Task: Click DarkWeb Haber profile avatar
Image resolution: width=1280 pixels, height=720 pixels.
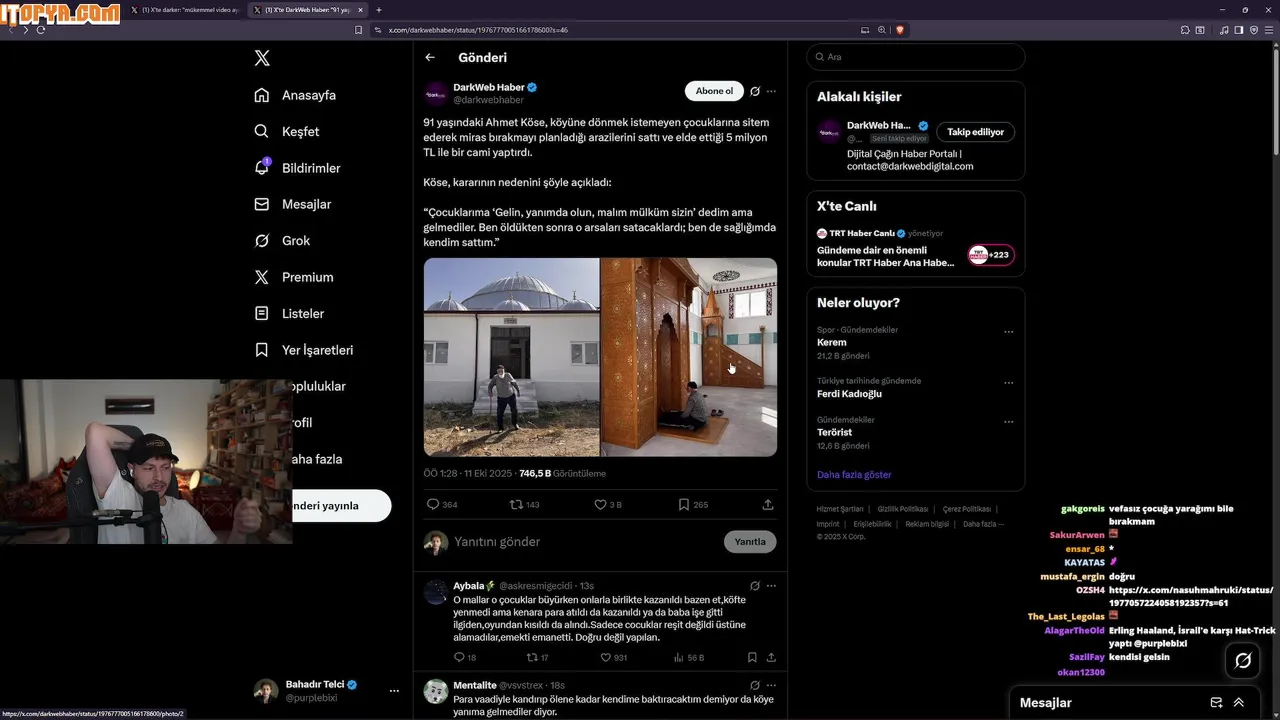Action: point(436,94)
